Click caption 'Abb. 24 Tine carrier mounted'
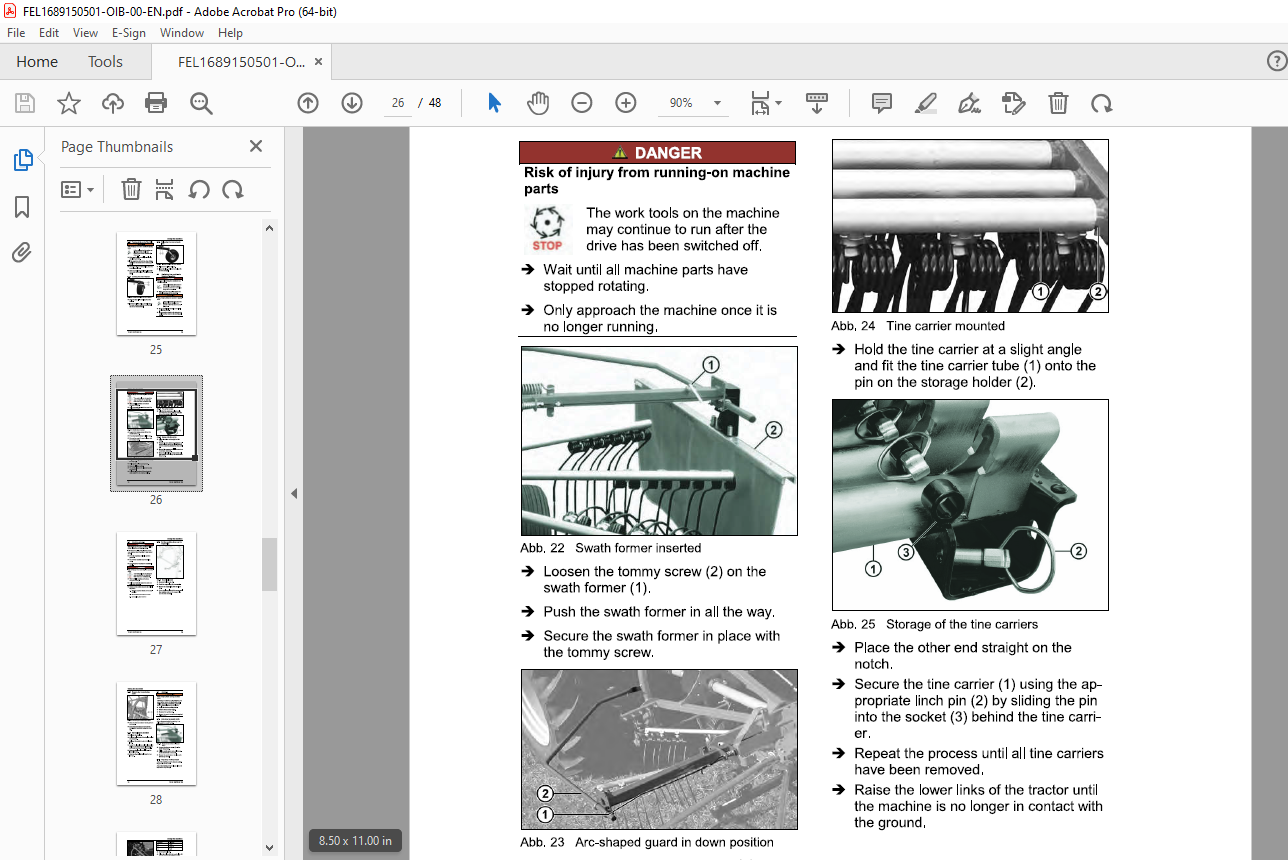This screenshot has width=1288, height=860. [918, 326]
